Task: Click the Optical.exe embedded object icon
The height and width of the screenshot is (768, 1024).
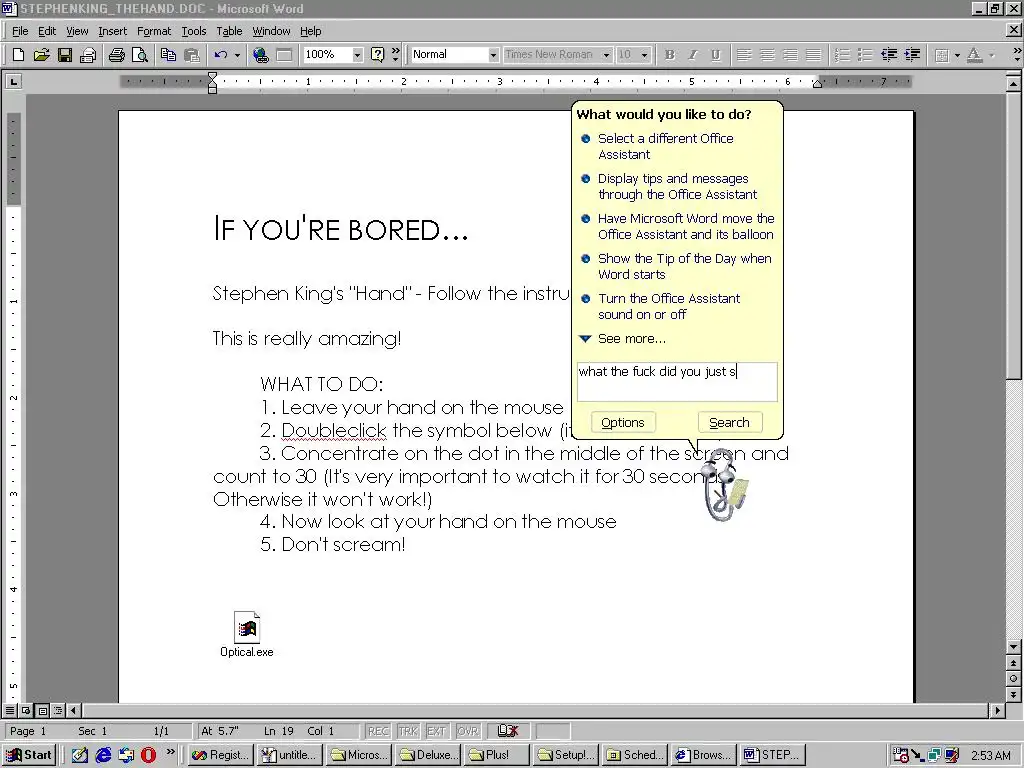Action: click(x=247, y=633)
